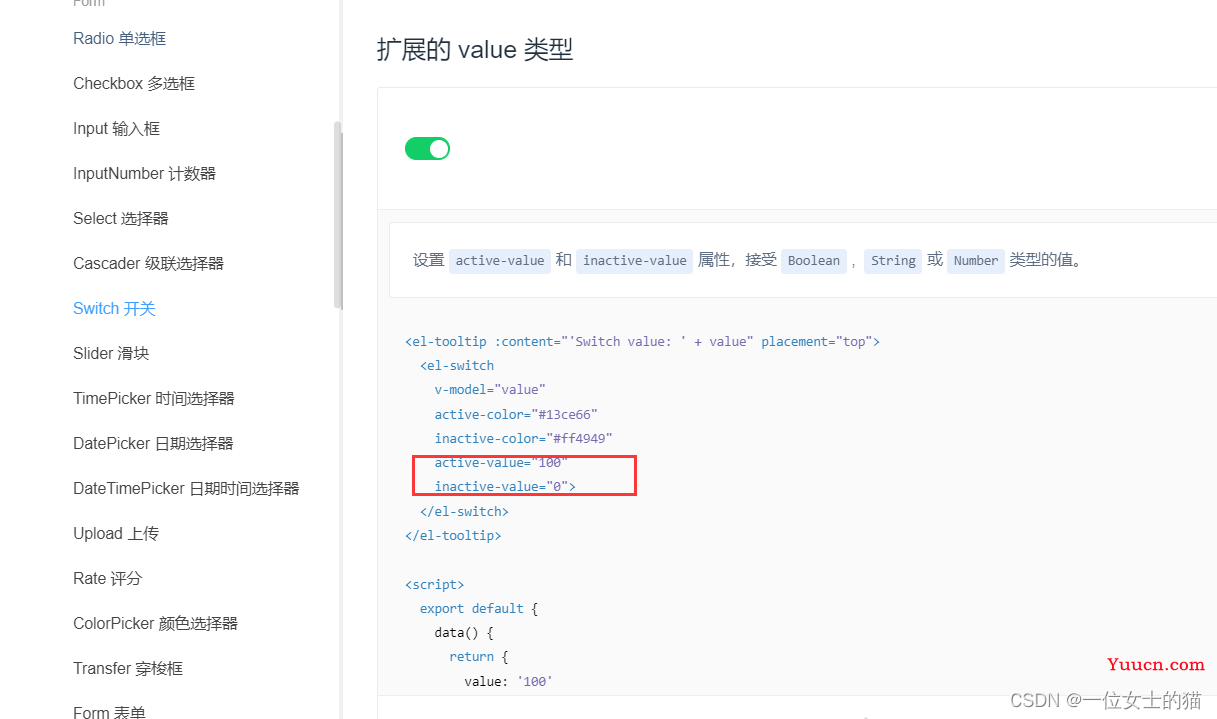Click the inactive-value code tag in description
The height and width of the screenshot is (719, 1217).
[635, 261]
